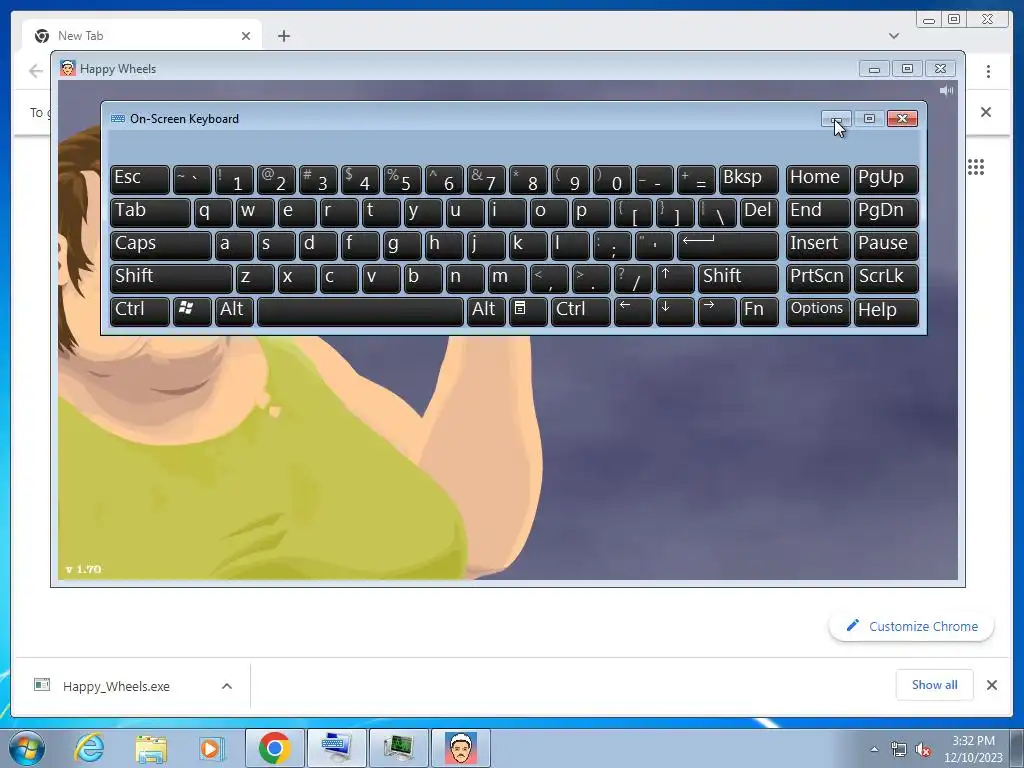Open the keyboard Options key
The height and width of the screenshot is (768, 1024).
point(818,311)
